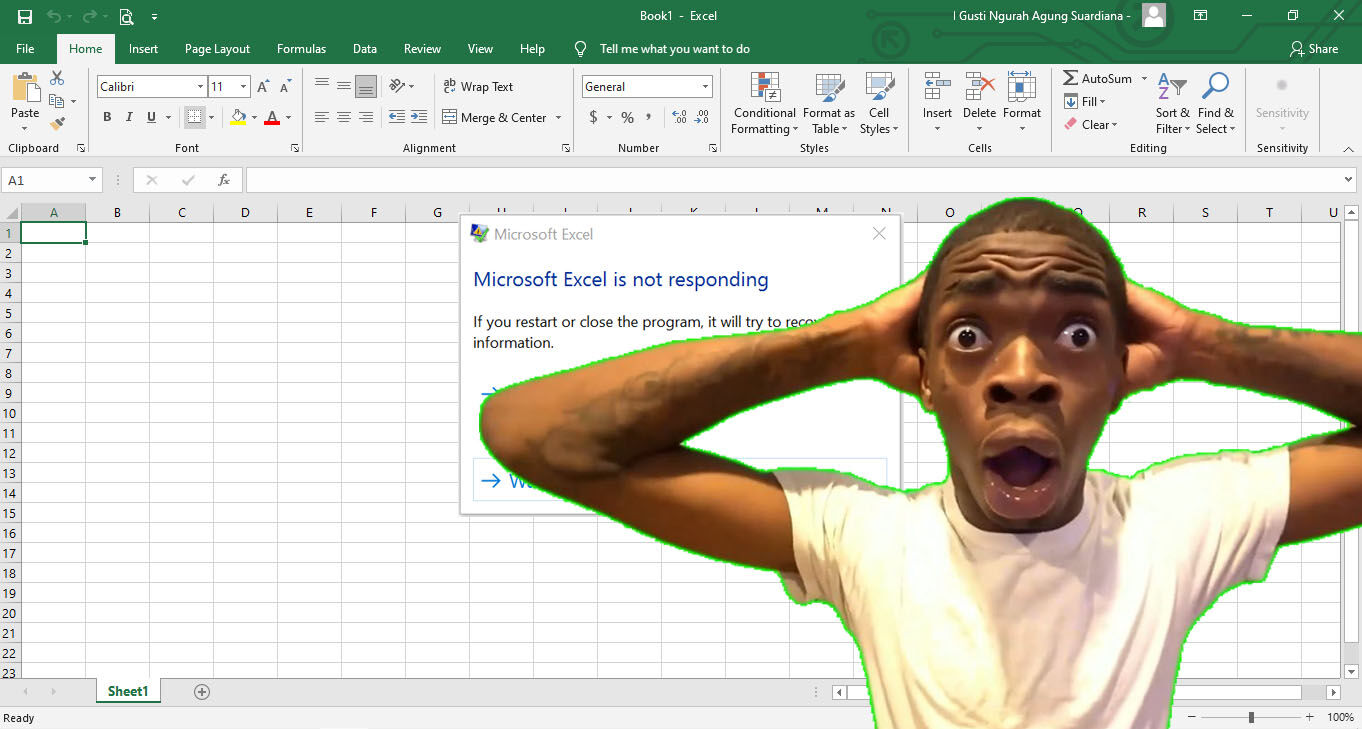
Task: Close the Microsoft Excel not responding dialog
Action: click(x=879, y=233)
